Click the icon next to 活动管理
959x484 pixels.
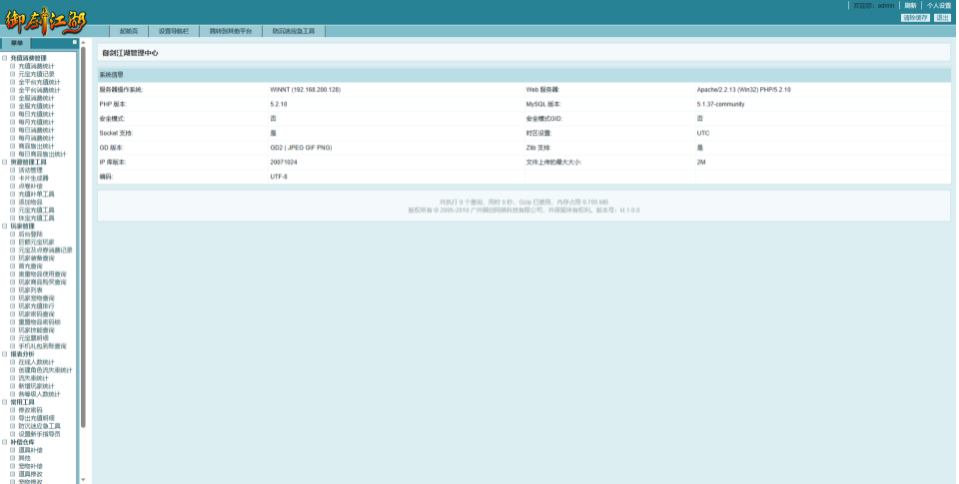click(x=14, y=170)
